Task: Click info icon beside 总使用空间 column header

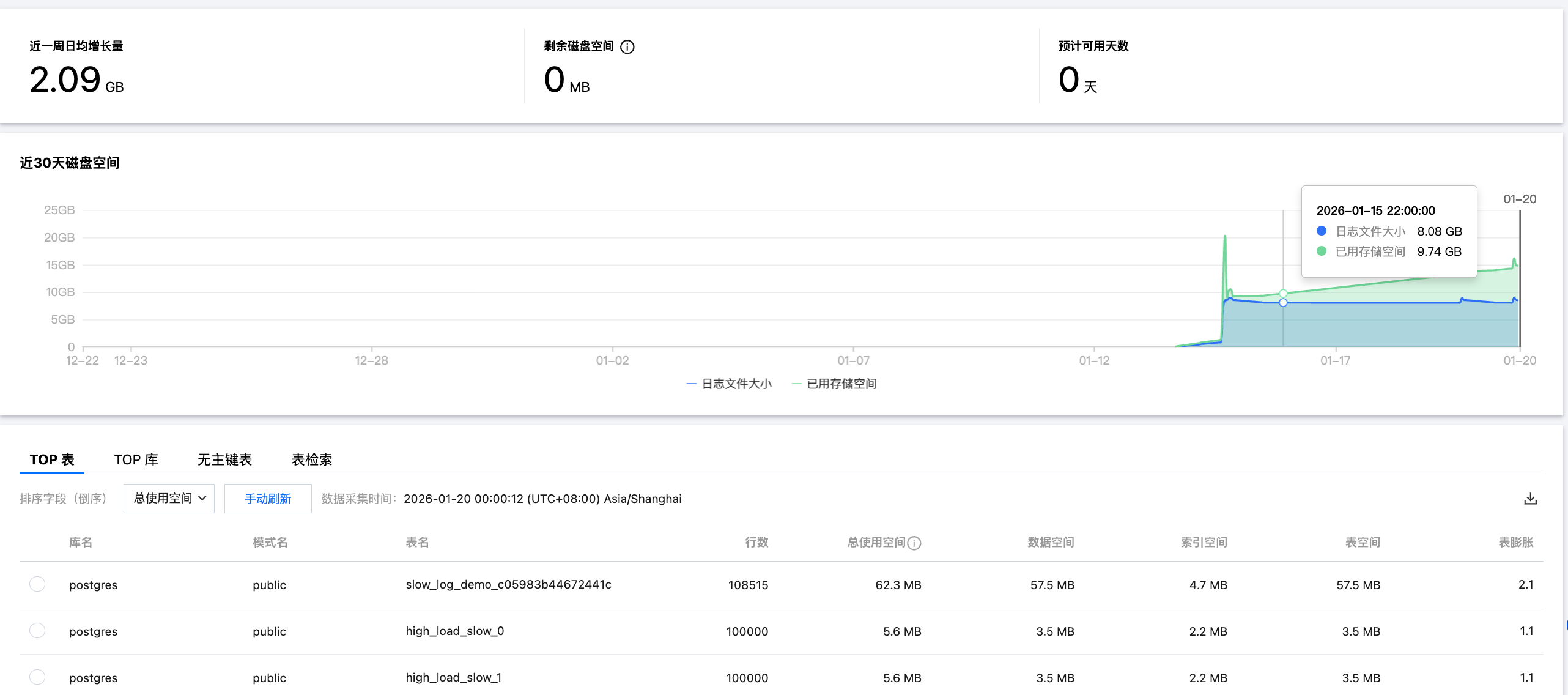Action: click(914, 543)
